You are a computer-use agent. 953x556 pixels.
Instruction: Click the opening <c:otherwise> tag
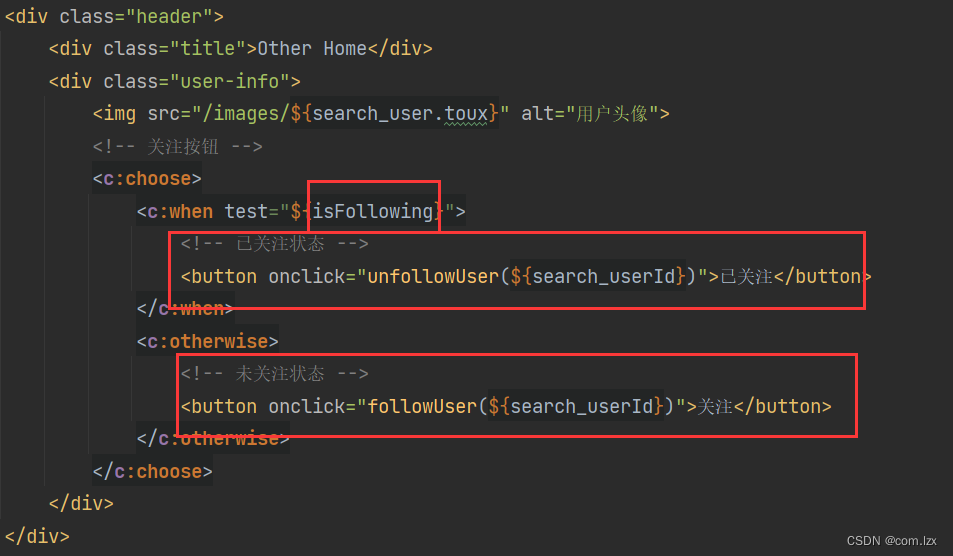pos(207,341)
